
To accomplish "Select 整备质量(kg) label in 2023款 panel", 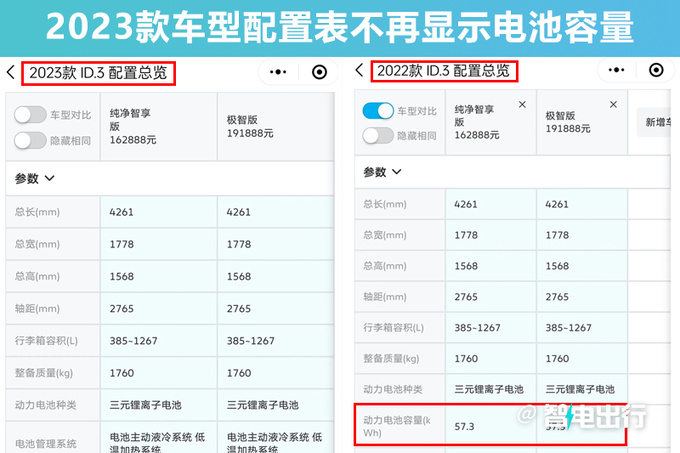I will click(x=44, y=373).
